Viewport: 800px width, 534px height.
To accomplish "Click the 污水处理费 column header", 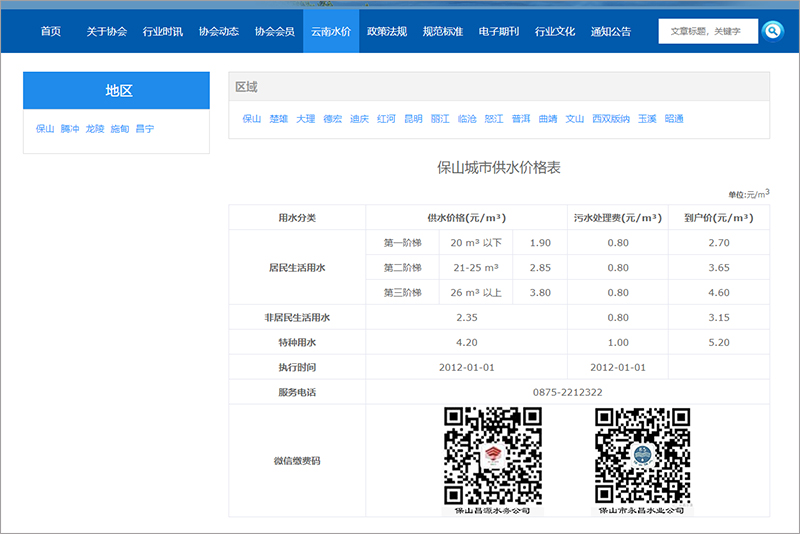I will [x=618, y=218].
